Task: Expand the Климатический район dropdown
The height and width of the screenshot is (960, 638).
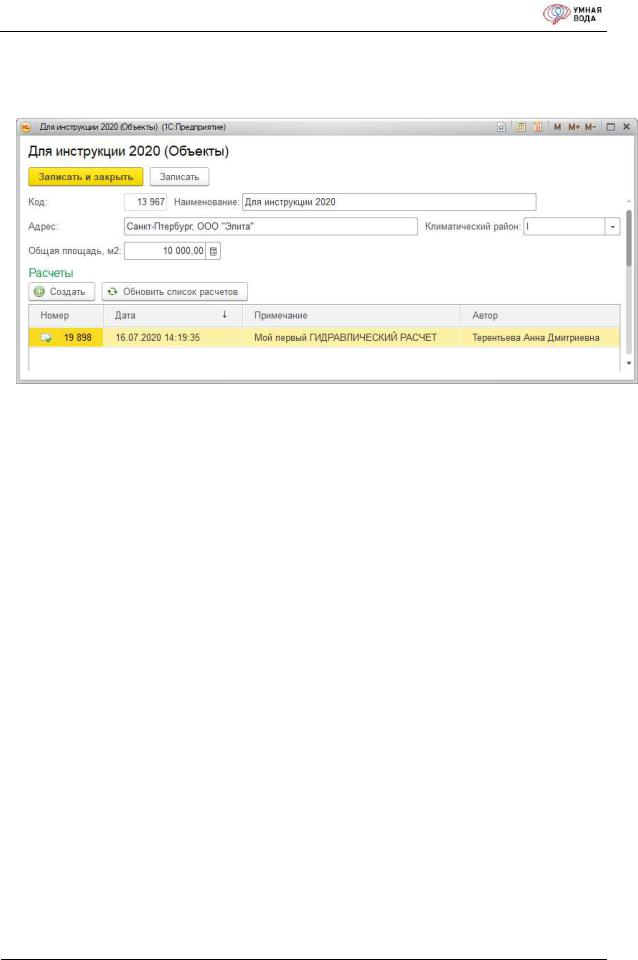Action: click(612, 227)
